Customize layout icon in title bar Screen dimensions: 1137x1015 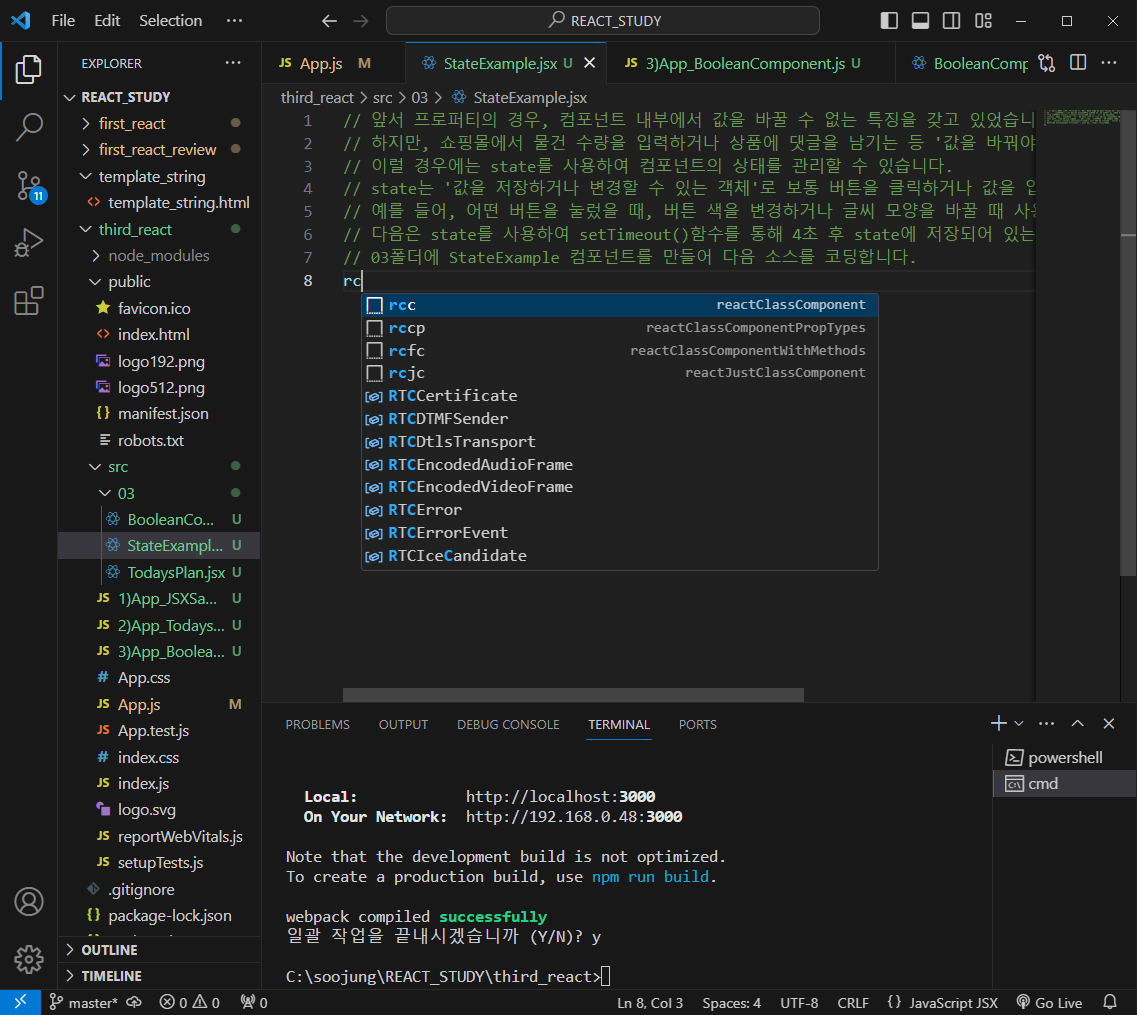coord(983,21)
